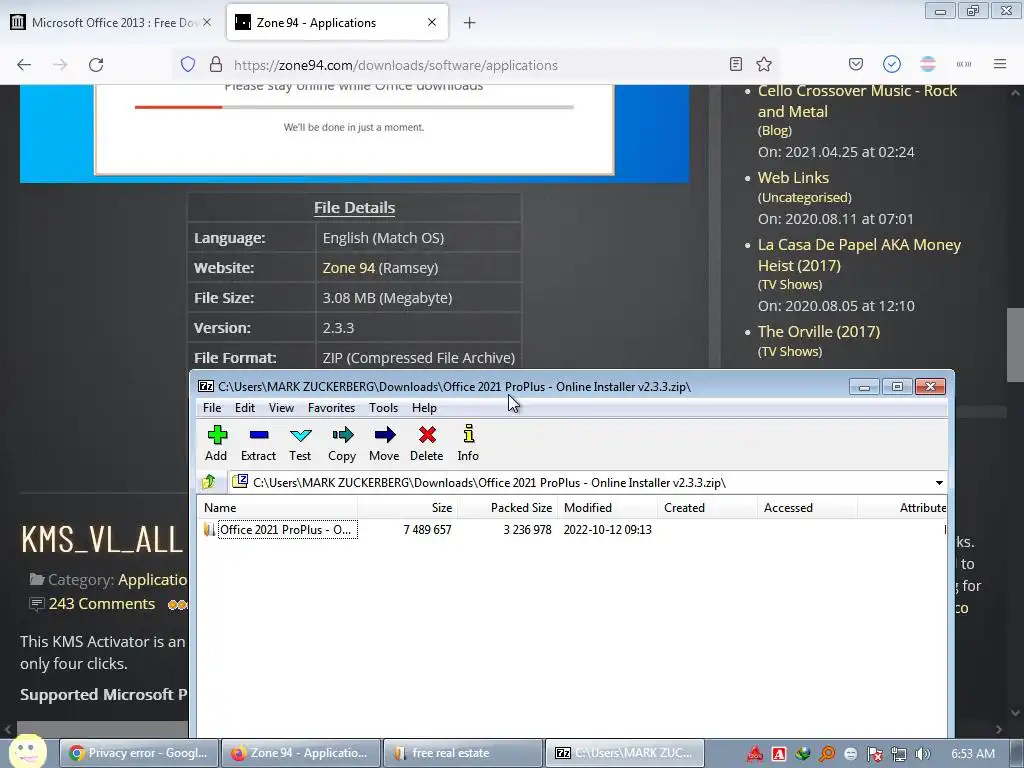Sort by Modified column header
Image resolution: width=1024 pixels, height=768 pixels.
point(607,507)
